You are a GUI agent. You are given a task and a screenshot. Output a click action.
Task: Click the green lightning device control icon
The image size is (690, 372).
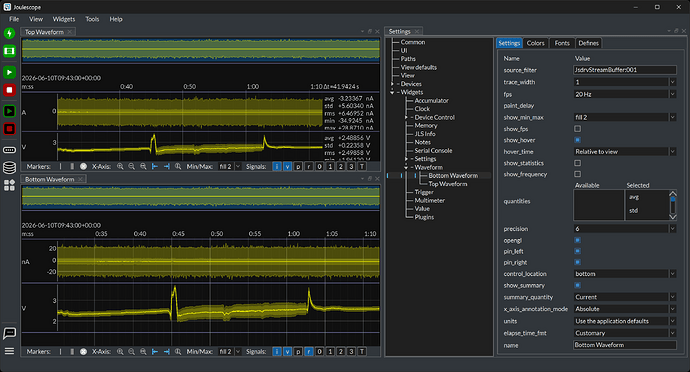click(x=9, y=33)
